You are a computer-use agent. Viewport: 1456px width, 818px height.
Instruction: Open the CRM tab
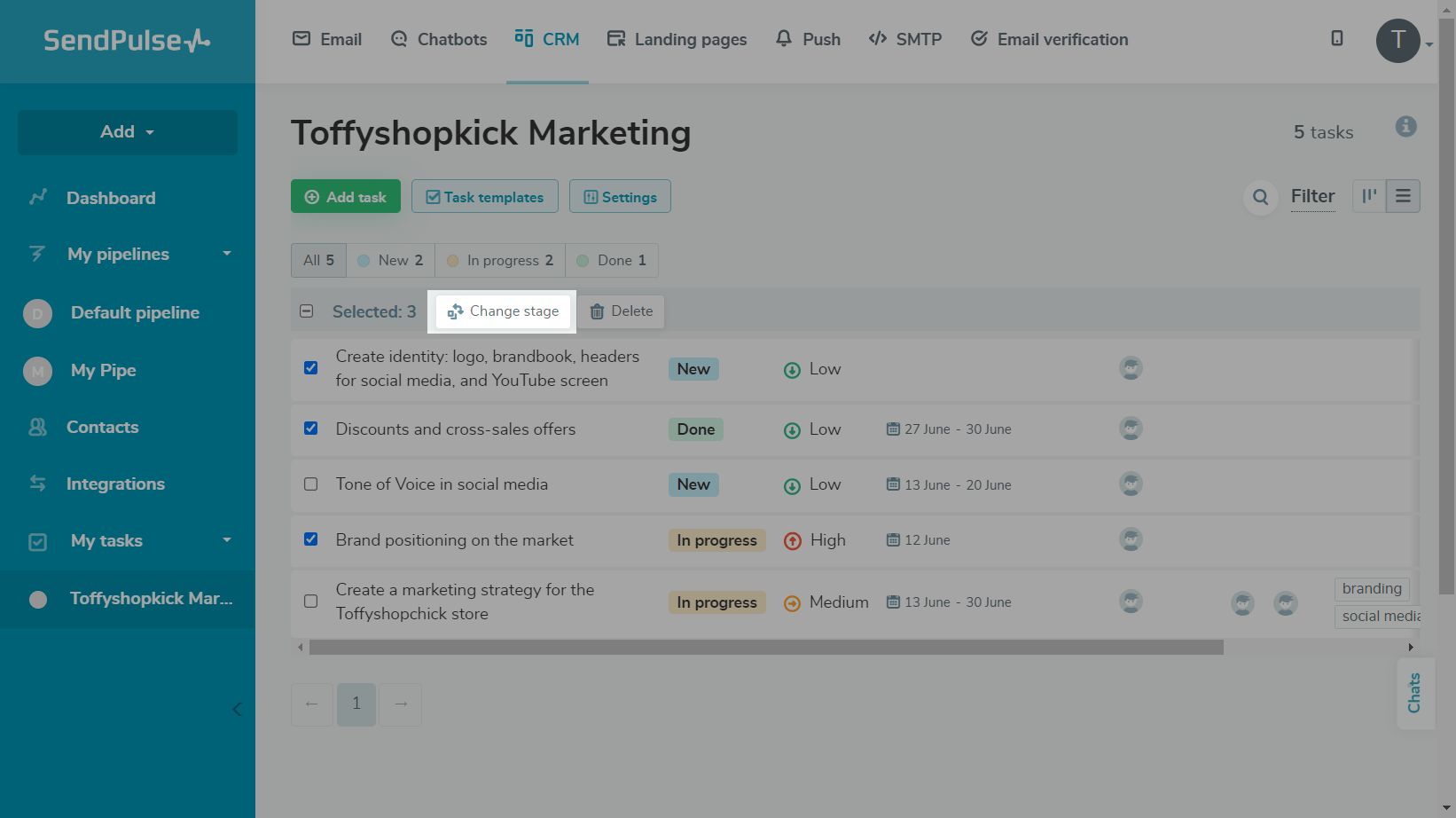[x=547, y=39]
